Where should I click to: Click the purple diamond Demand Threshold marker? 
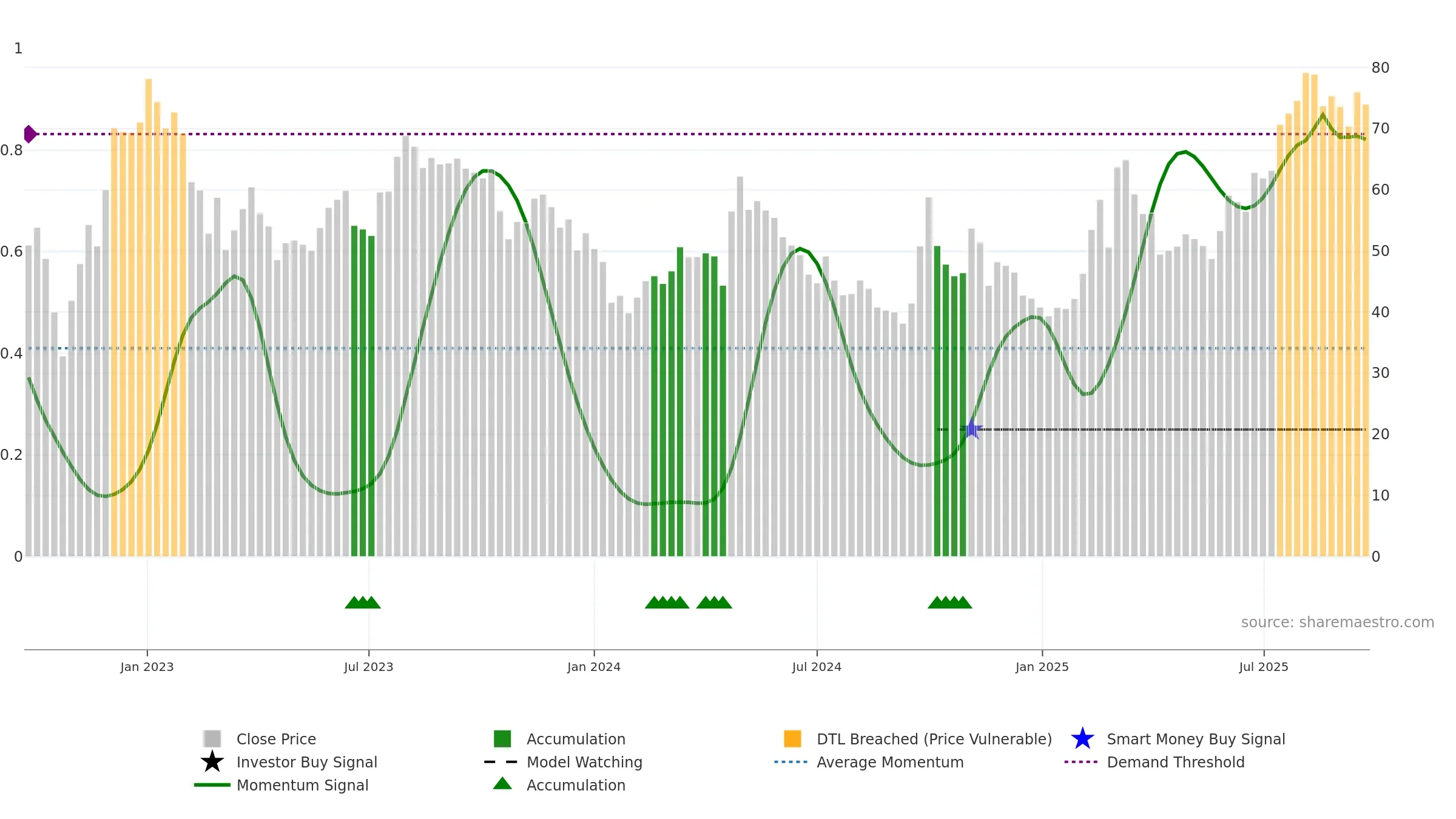[x=30, y=134]
